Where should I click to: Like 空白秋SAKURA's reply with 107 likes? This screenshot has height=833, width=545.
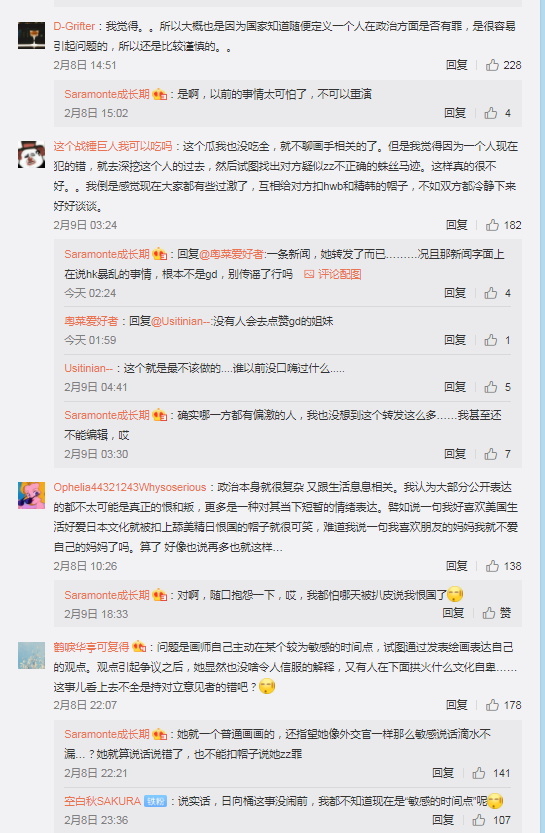click(x=491, y=820)
